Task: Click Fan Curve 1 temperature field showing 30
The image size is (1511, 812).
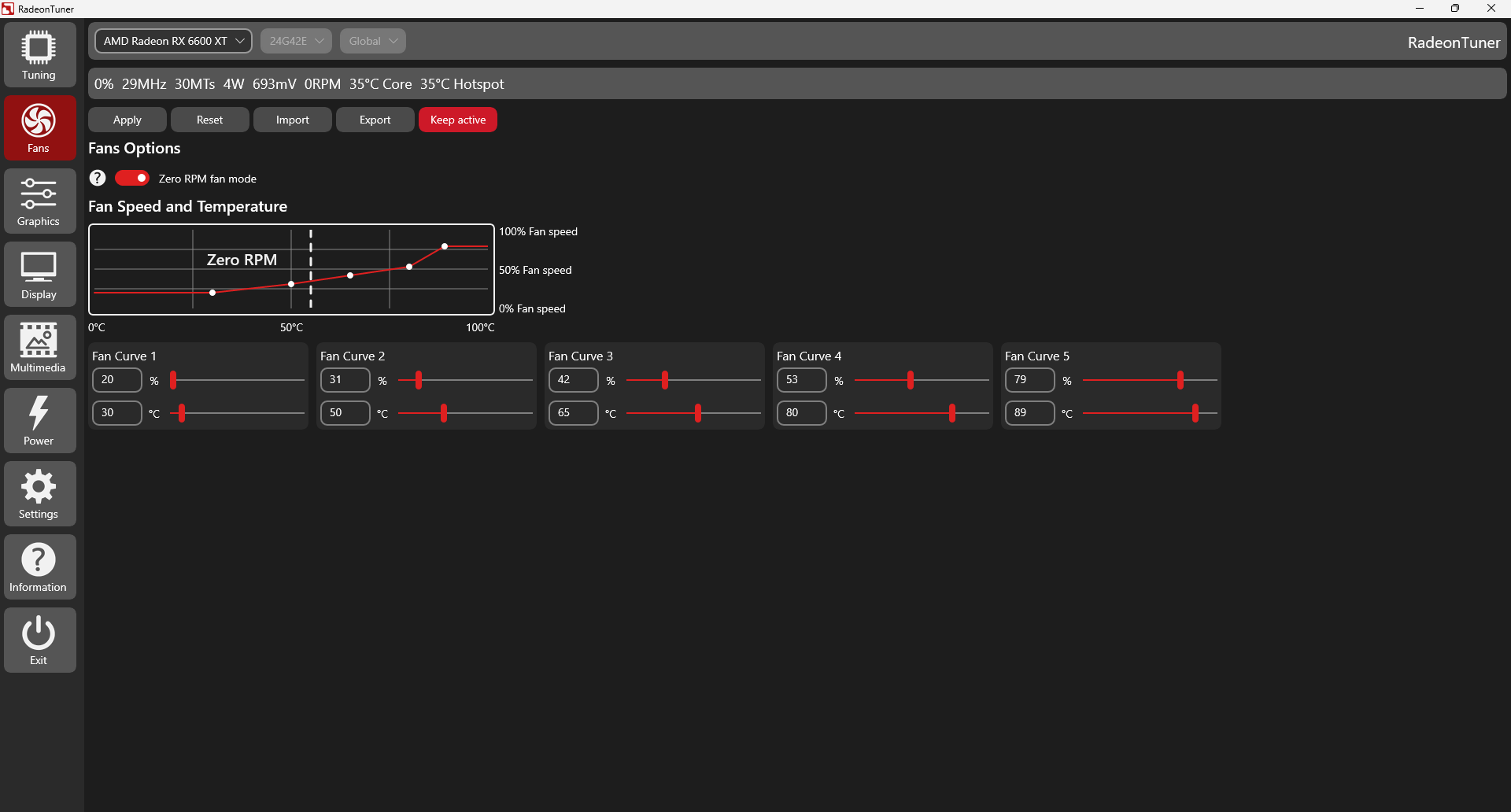Action: point(117,413)
